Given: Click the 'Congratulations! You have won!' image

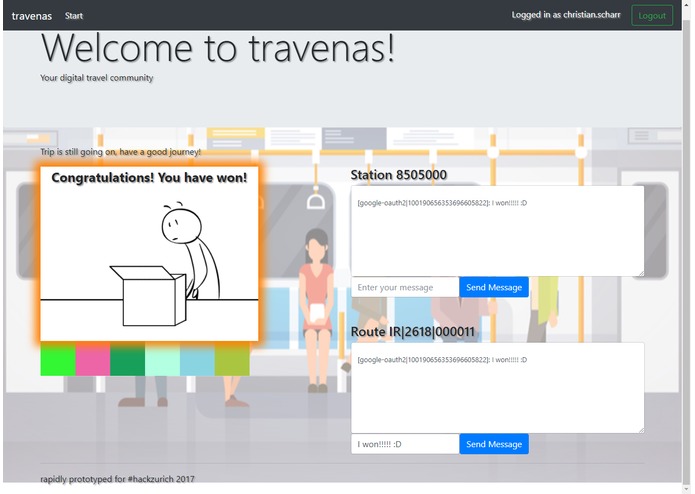Looking at the screenshot, I should pos(149,254).
